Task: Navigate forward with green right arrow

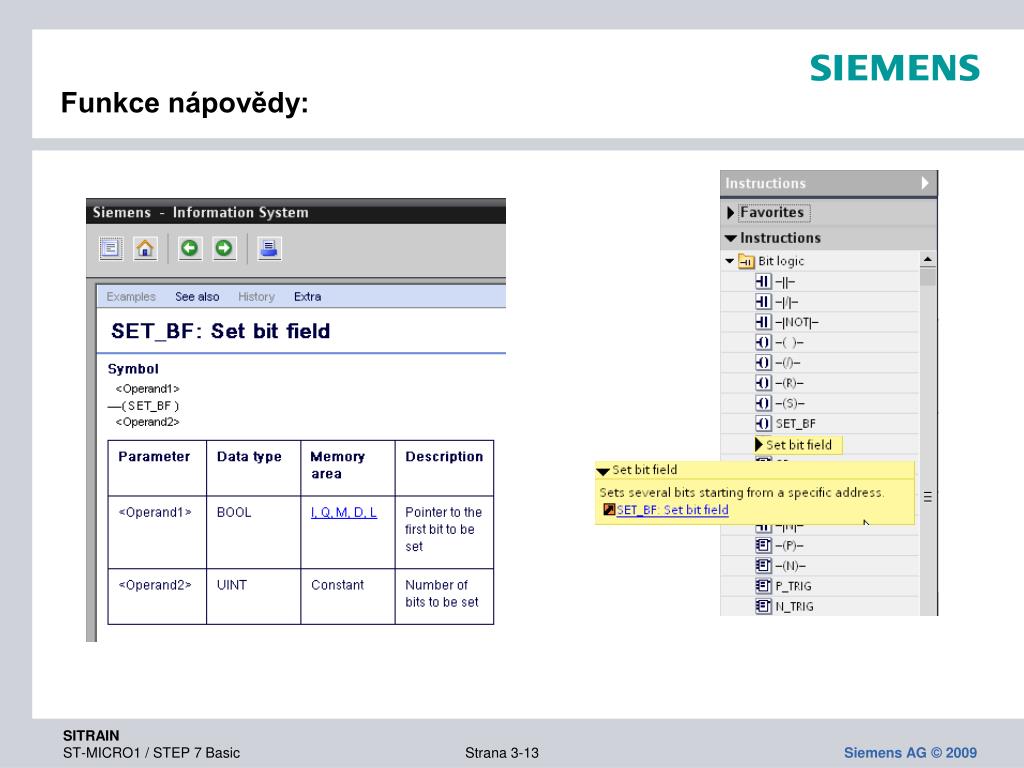Action: (224, 248)
